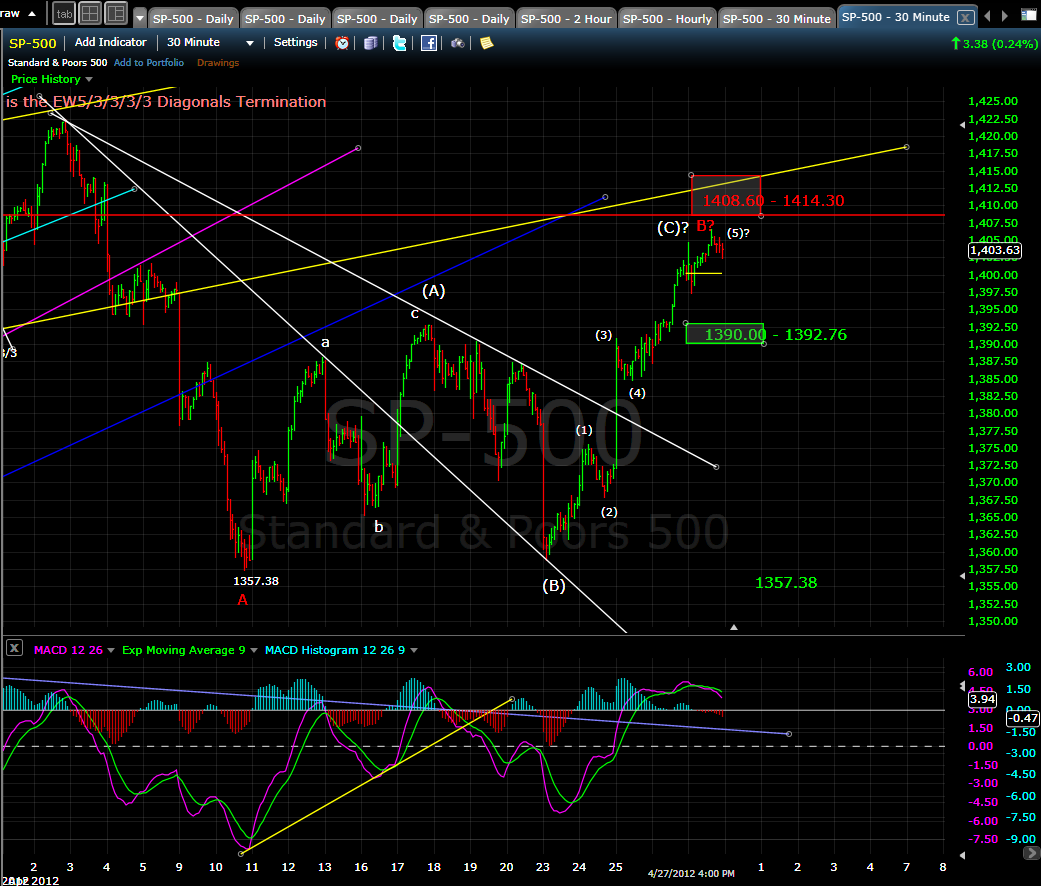
Task: Open the database cylinder icon
Action: click(370, 43)
